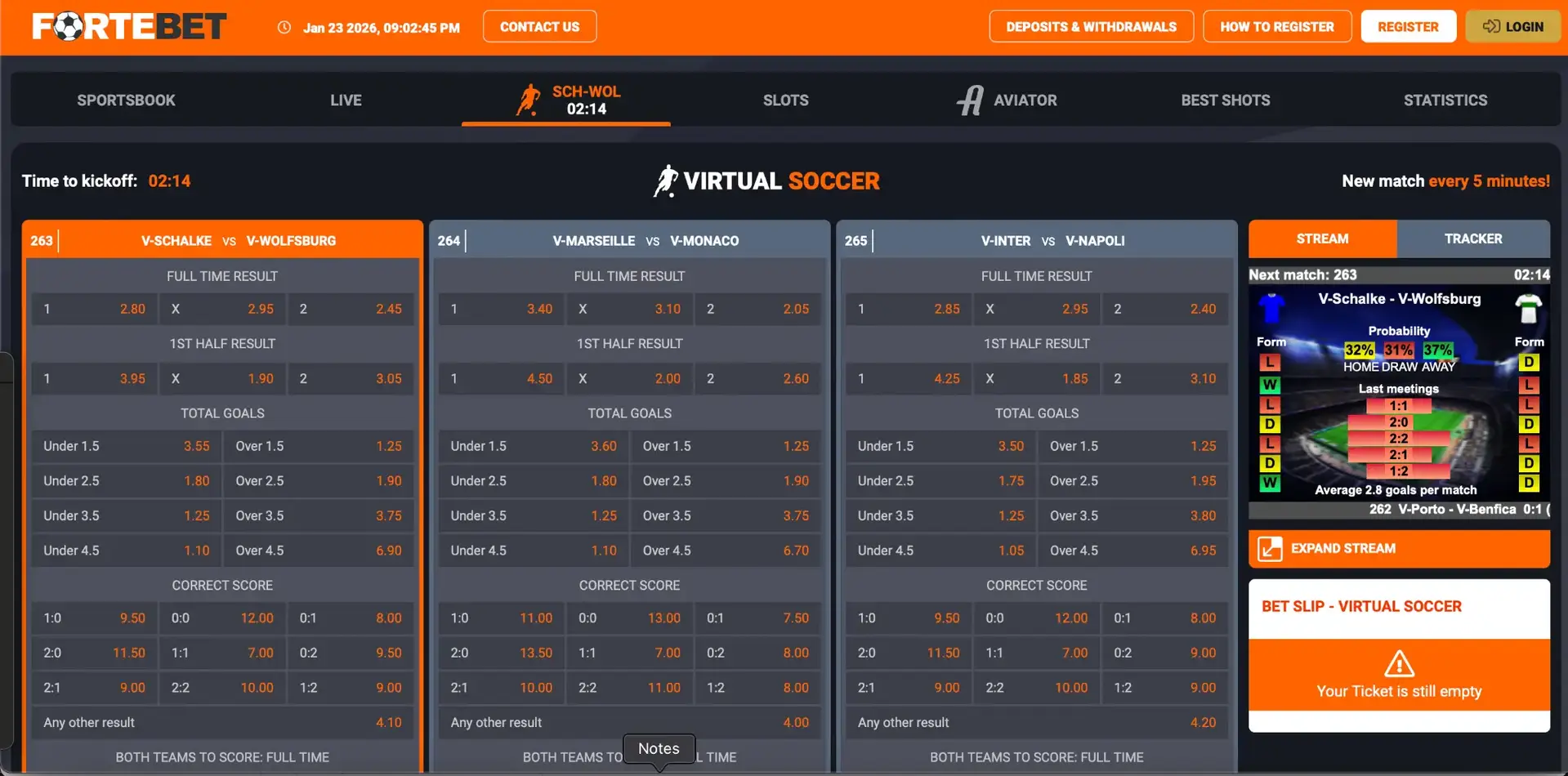Click the Notes tooltip at the bottom
This screenshot has height=776, width=1568.
click(x=659, y=747)
